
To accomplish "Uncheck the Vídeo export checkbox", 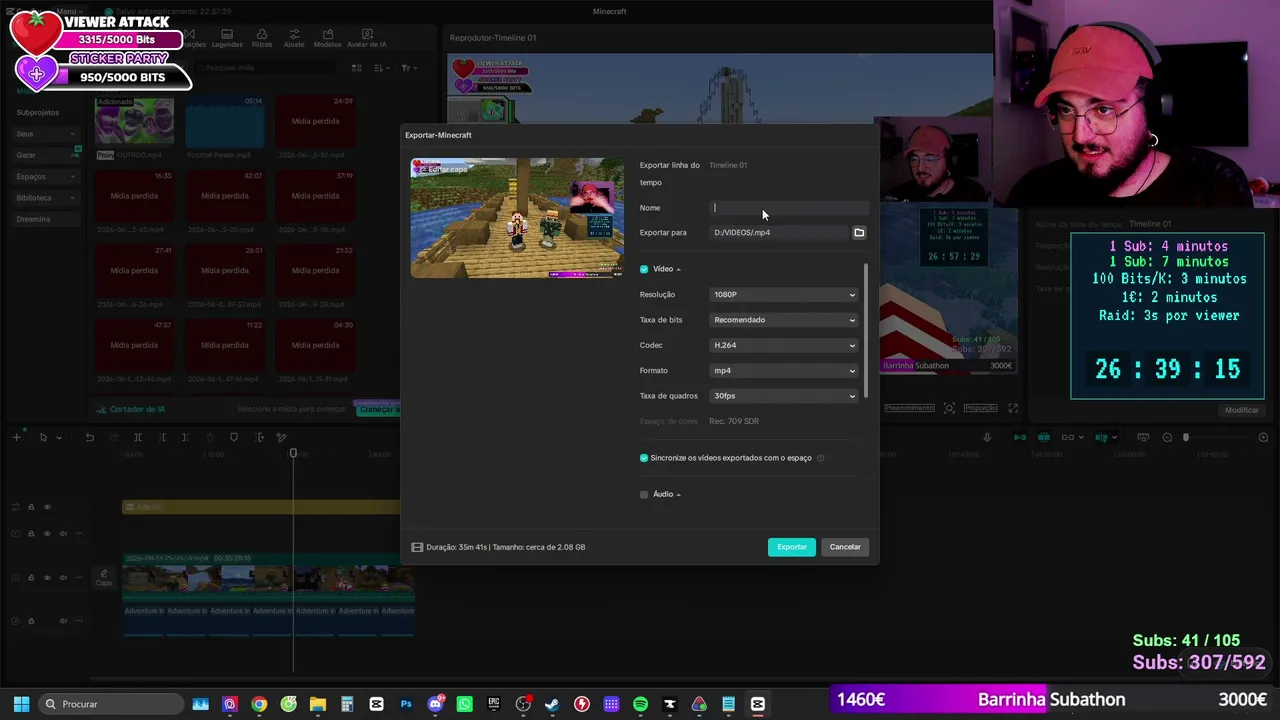I will click(x=644, y=269).
